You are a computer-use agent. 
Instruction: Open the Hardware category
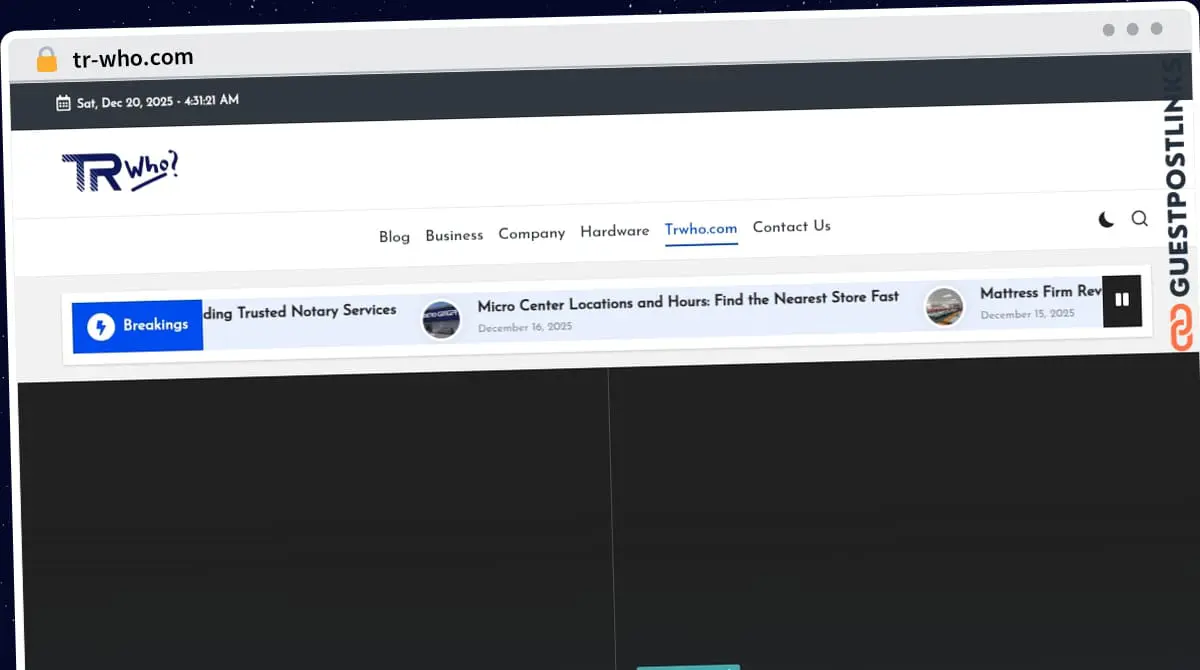point(614,231)
